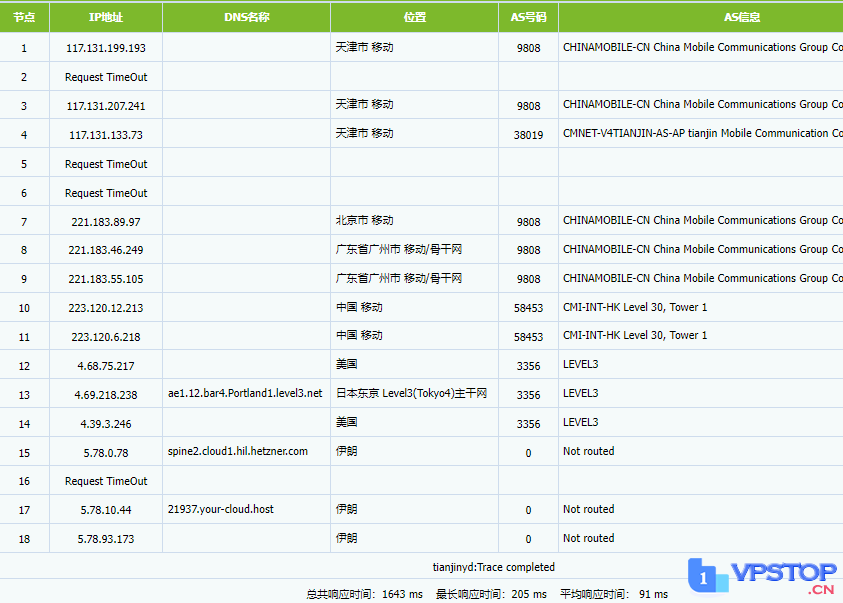The width and height of the screenshot is (843, 603).
Task: Click location 伊朗 in node 15 row
Action: tap(347, 451)
